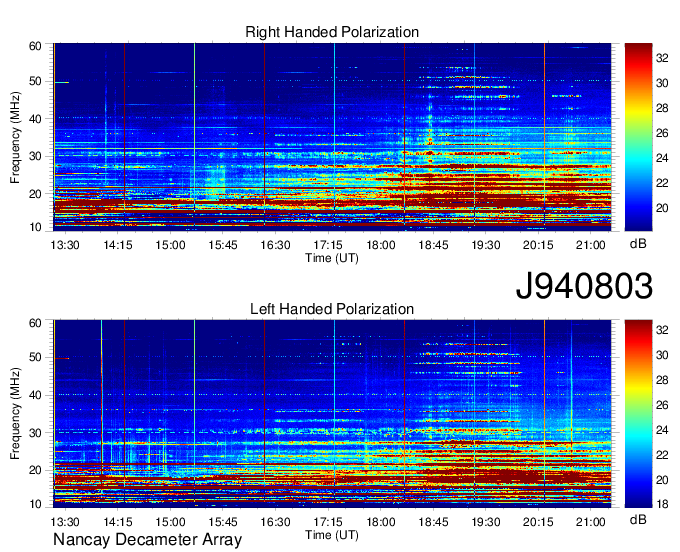Viewport: 680px width, 552px height.
Task: Click the '13:30' time tick of lower plot
Action: [x=65, y=522]
